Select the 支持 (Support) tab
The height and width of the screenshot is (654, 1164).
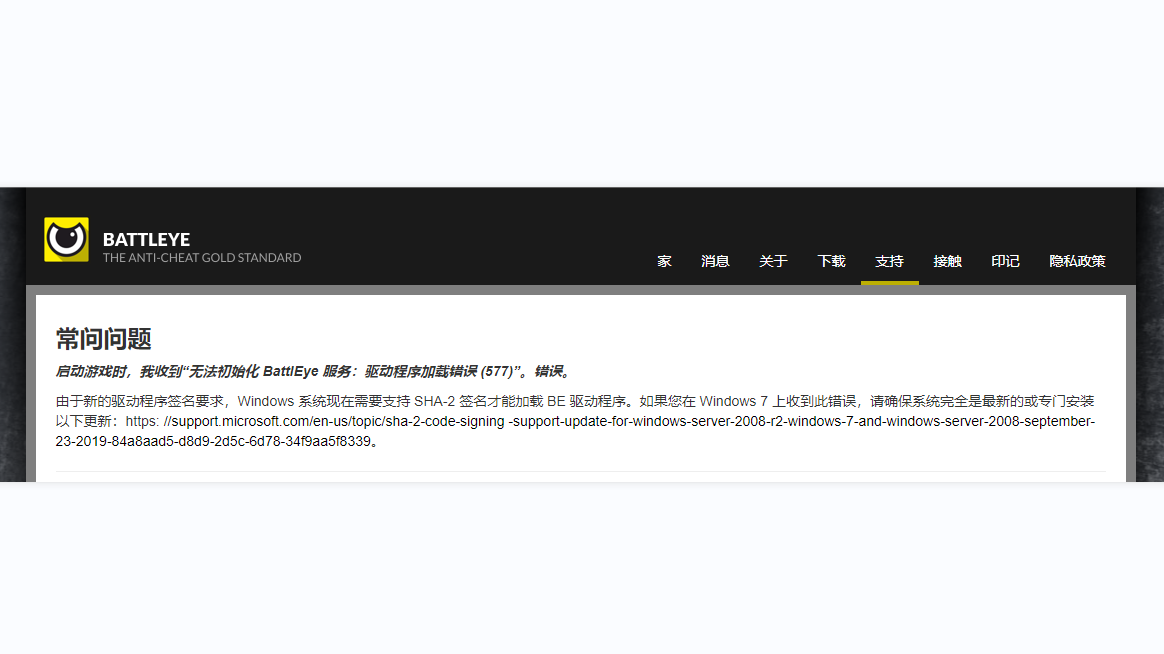pyautogui.click(x=889, y=261)
